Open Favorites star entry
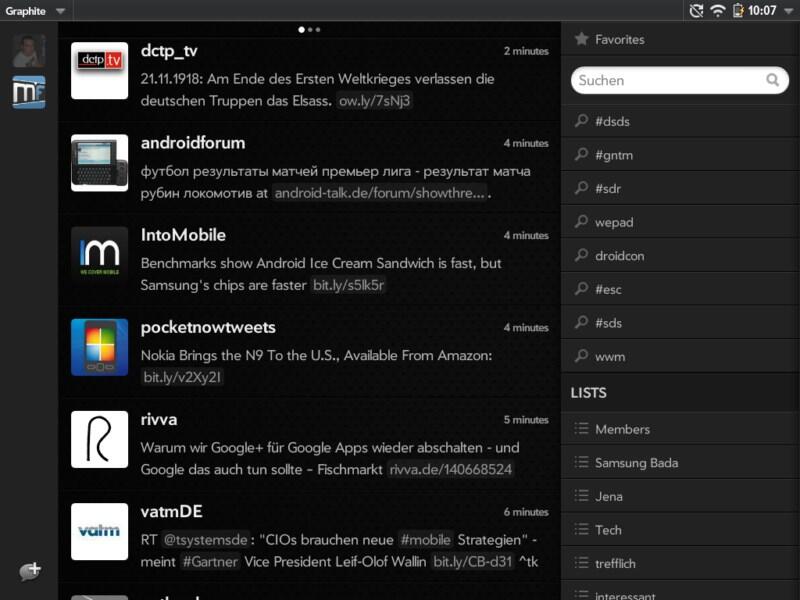800x600 pixels. [680, 39]
